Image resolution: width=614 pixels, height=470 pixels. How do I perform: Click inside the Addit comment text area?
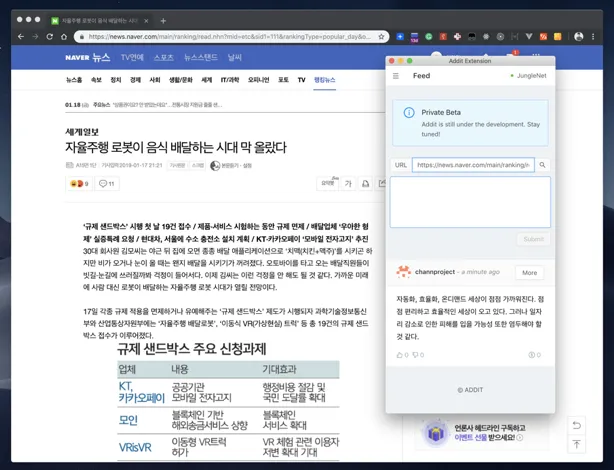pyautogui.click(x=470, y=202)
